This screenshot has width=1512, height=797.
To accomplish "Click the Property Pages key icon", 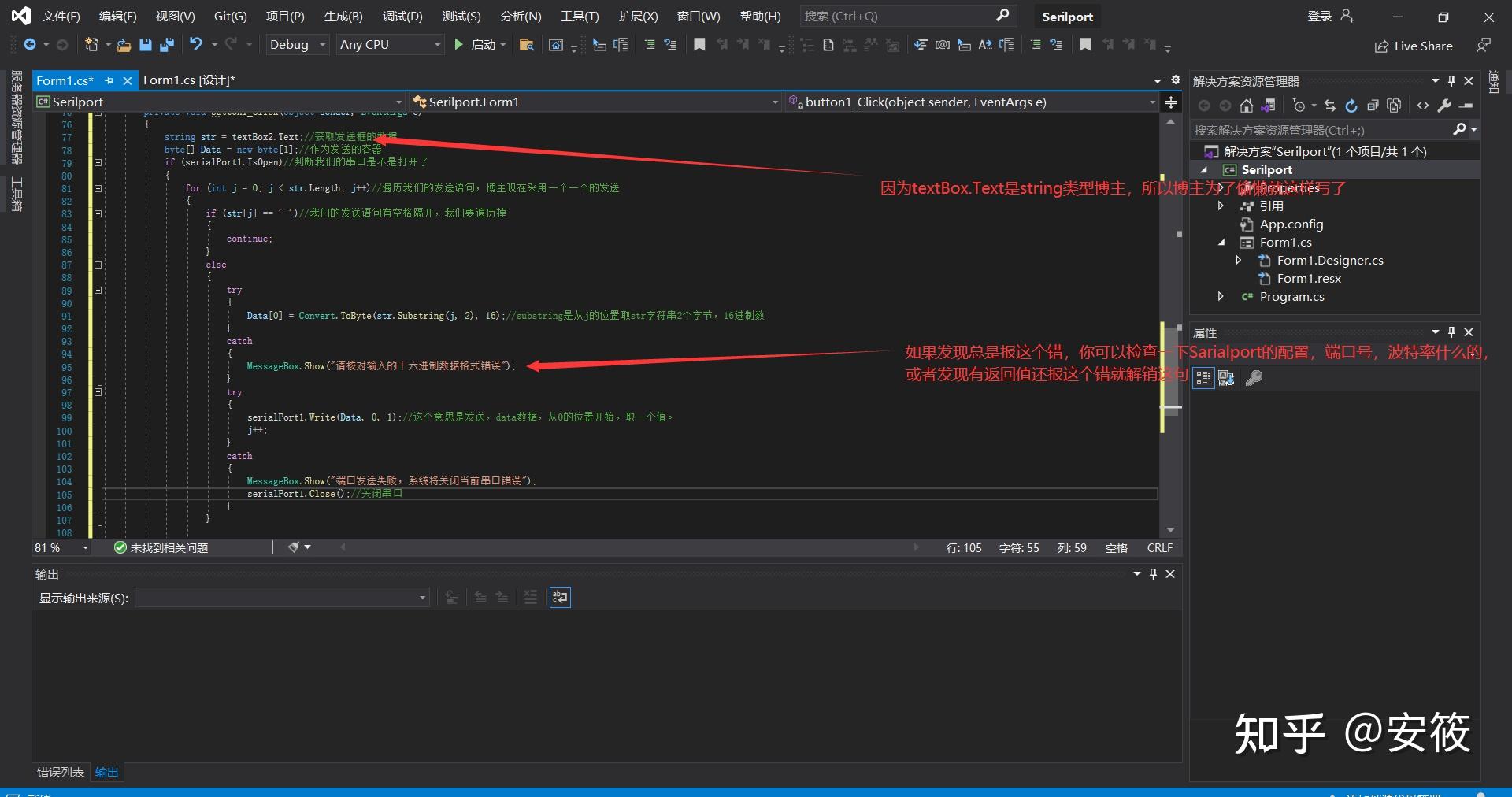I will (1254, 379).
